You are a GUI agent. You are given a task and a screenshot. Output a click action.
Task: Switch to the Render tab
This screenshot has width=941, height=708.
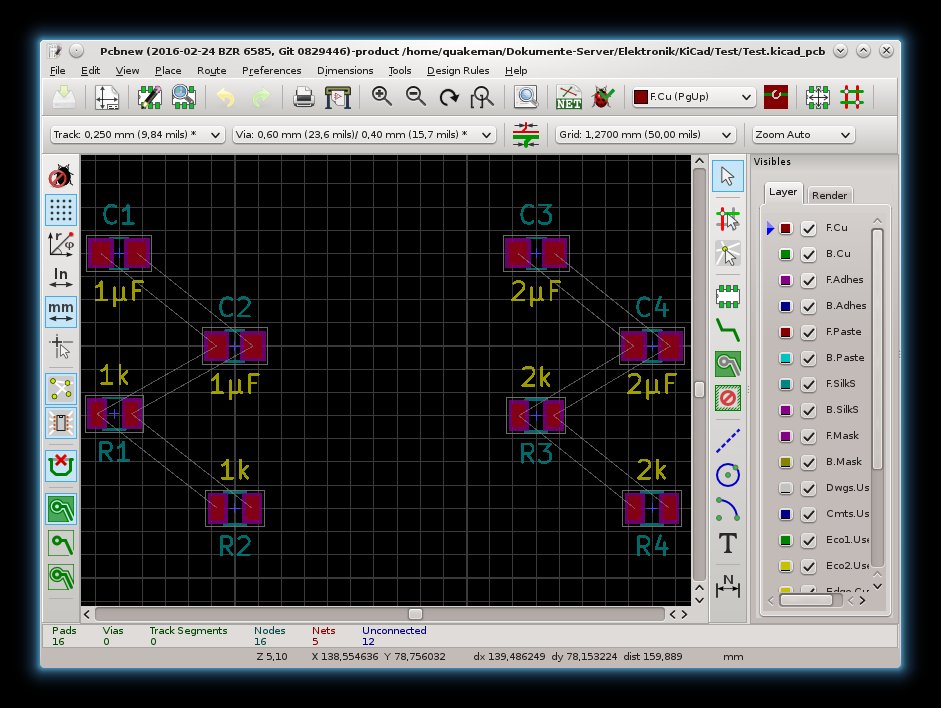[829, 195]
